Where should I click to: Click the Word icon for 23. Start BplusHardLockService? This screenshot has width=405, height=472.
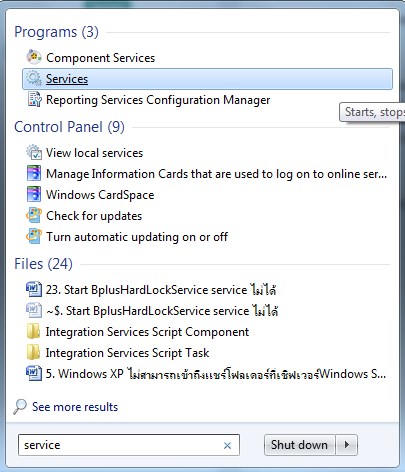34,289
